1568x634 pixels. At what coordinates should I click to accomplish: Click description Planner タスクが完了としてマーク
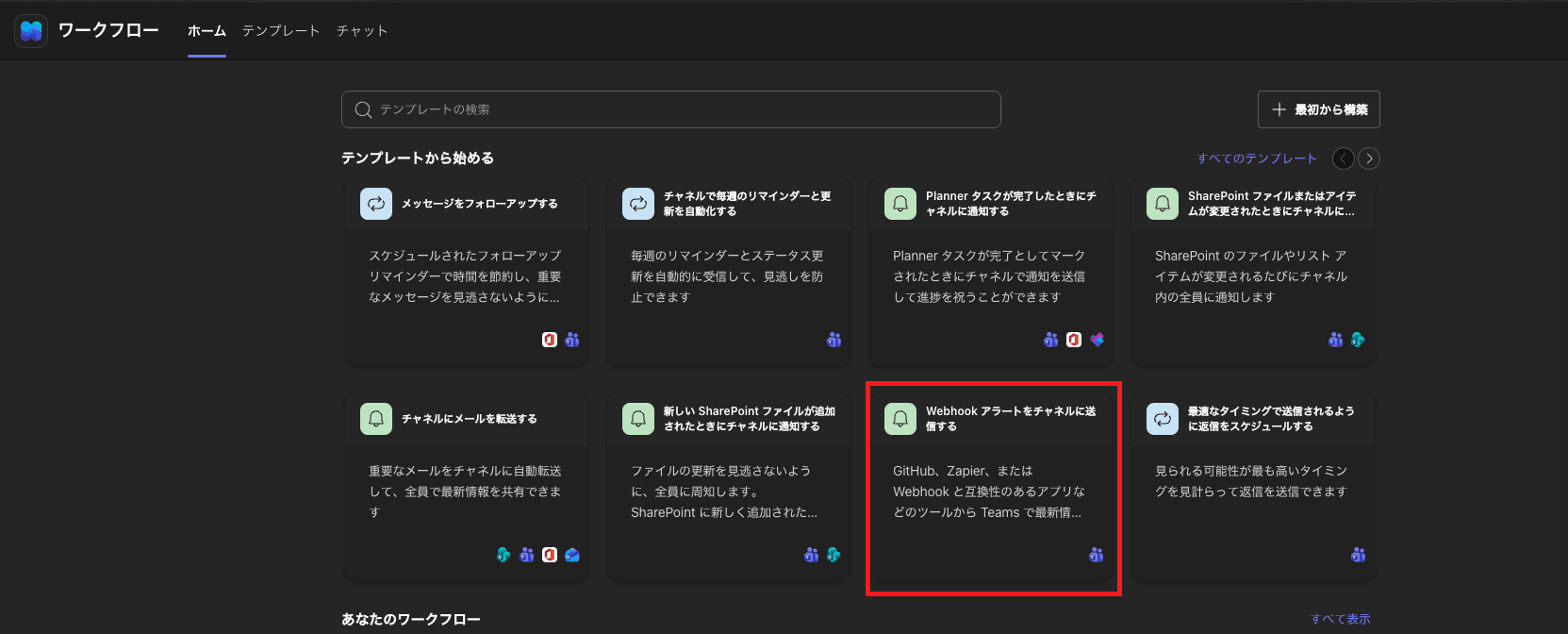tap(989, 276)
